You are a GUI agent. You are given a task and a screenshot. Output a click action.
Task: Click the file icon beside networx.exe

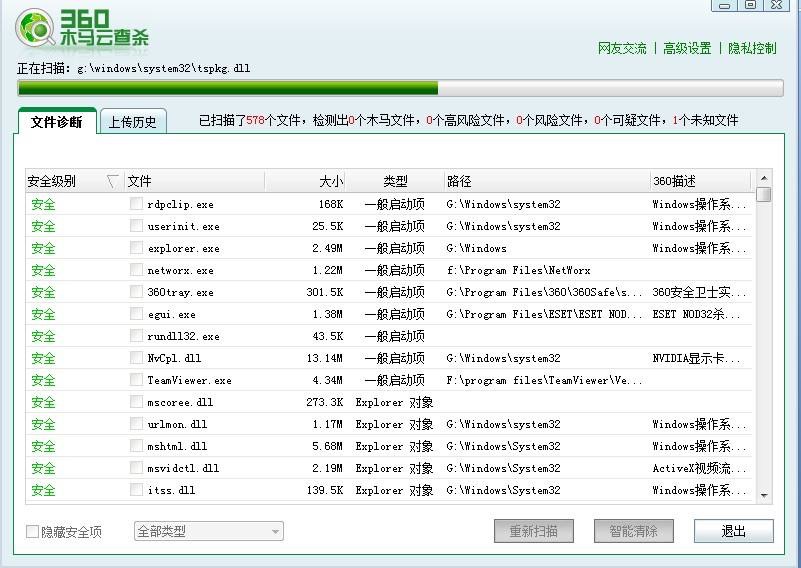(136, 270)
